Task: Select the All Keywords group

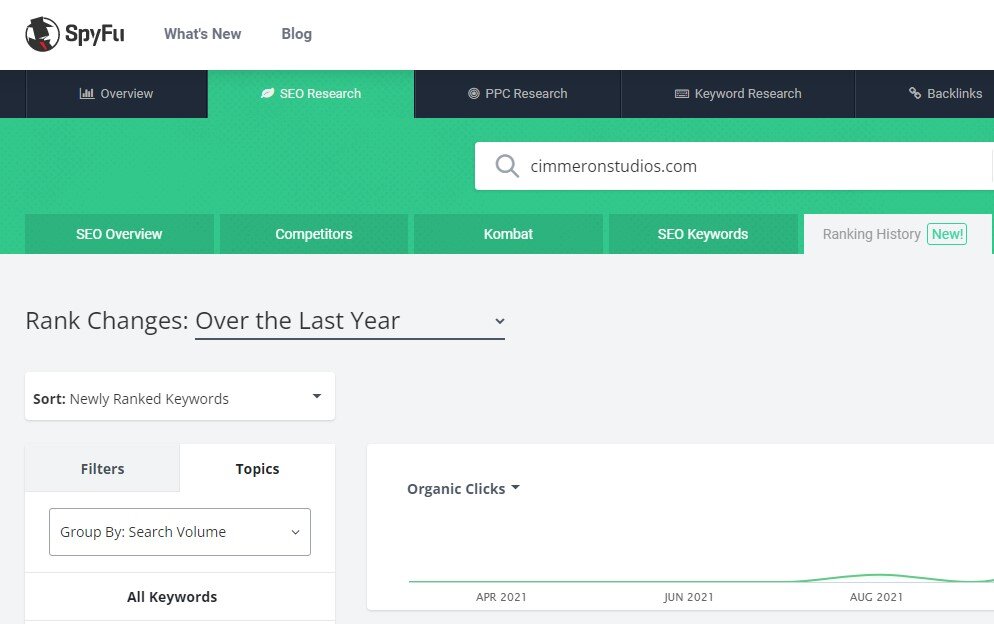Action: click(x=180, y=597)
